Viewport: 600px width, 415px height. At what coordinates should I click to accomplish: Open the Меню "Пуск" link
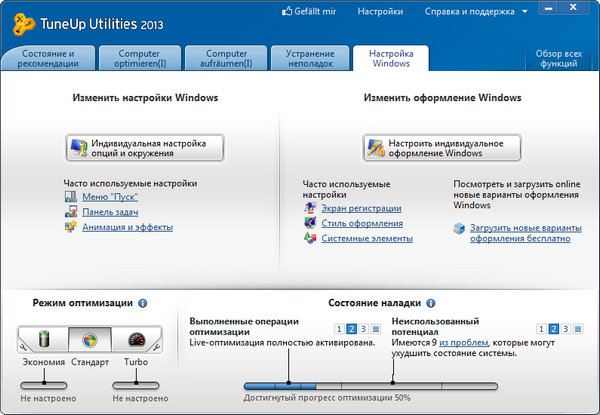click(110, 197)
